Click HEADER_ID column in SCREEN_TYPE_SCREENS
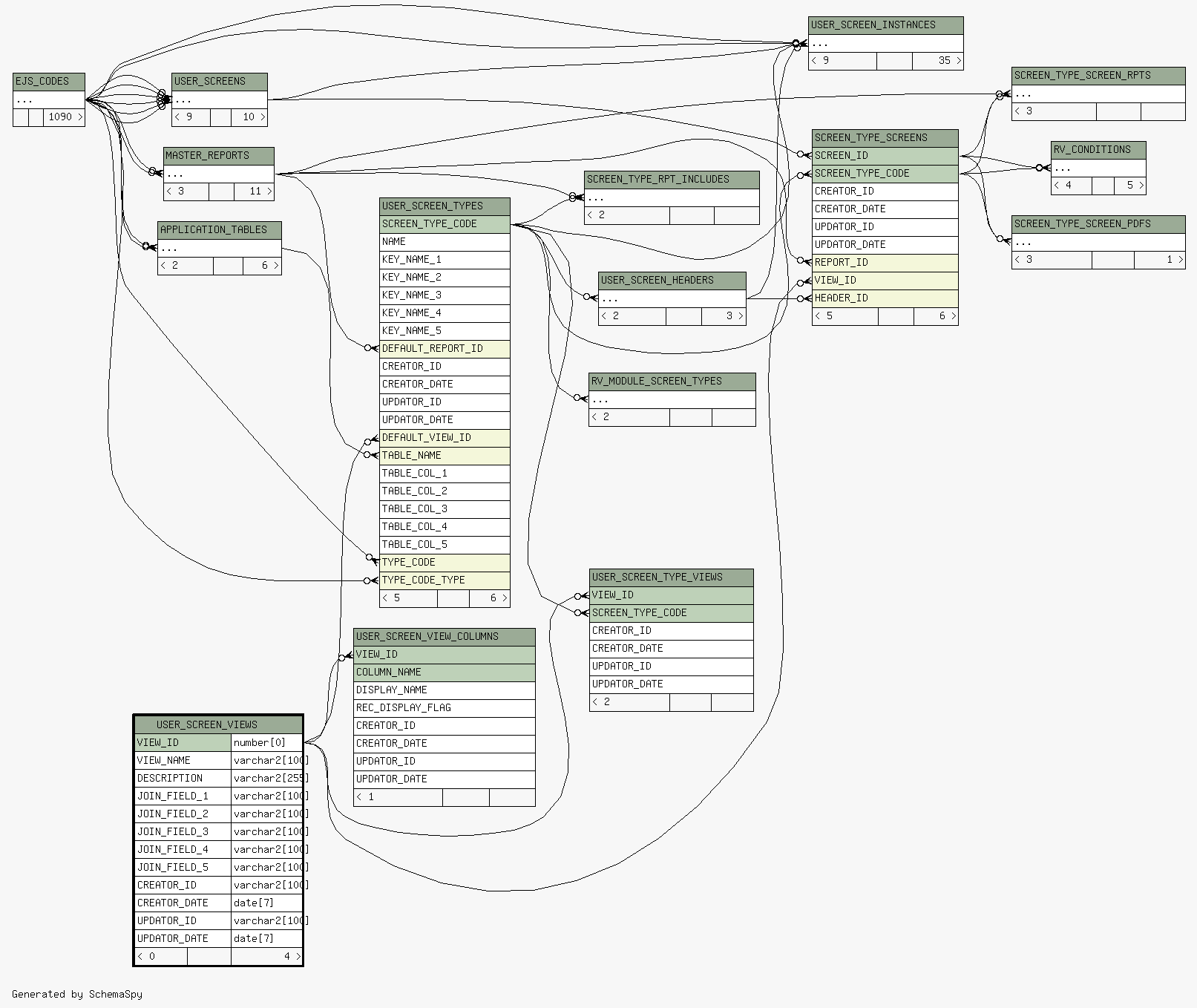This screenshot has width=1197, height=1008. coord(885,298)
